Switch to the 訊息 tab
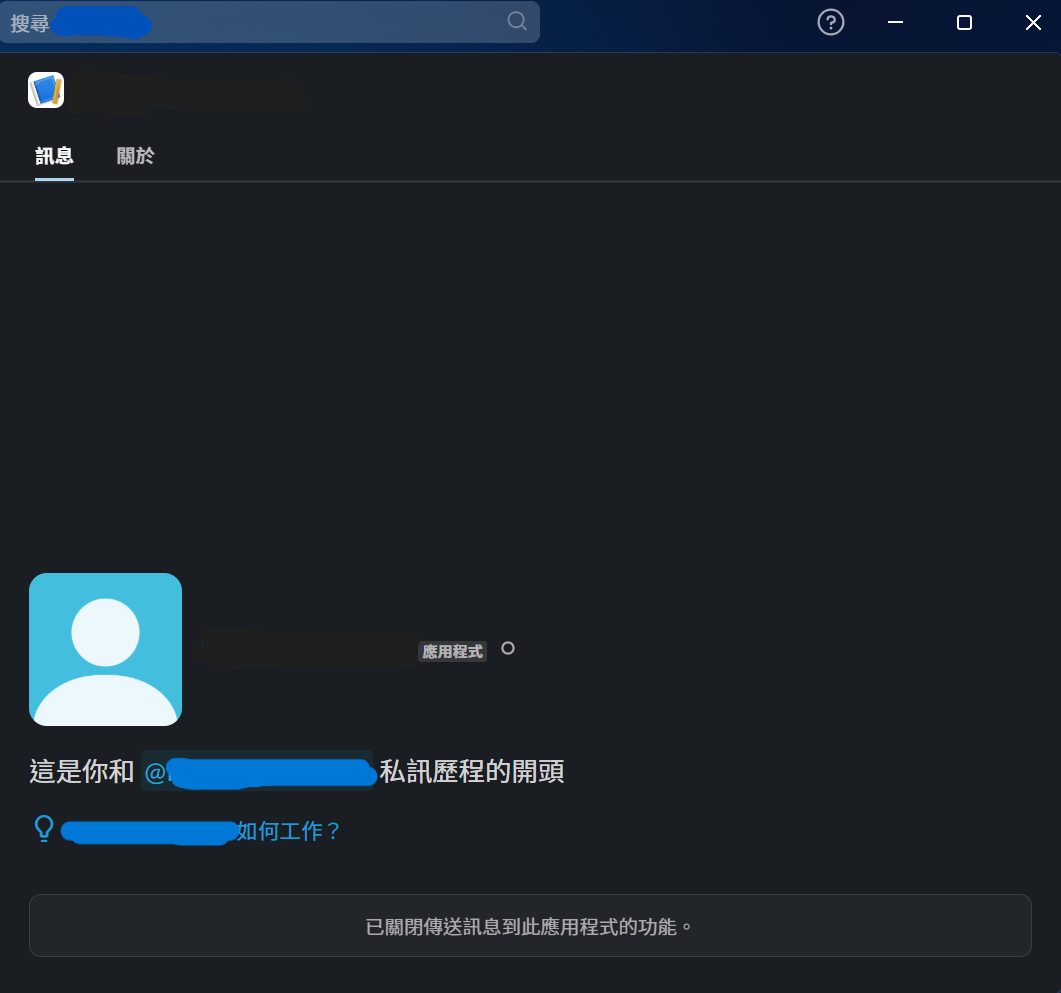Screen dimensions: 1061x993 click(x=54, y=156)
